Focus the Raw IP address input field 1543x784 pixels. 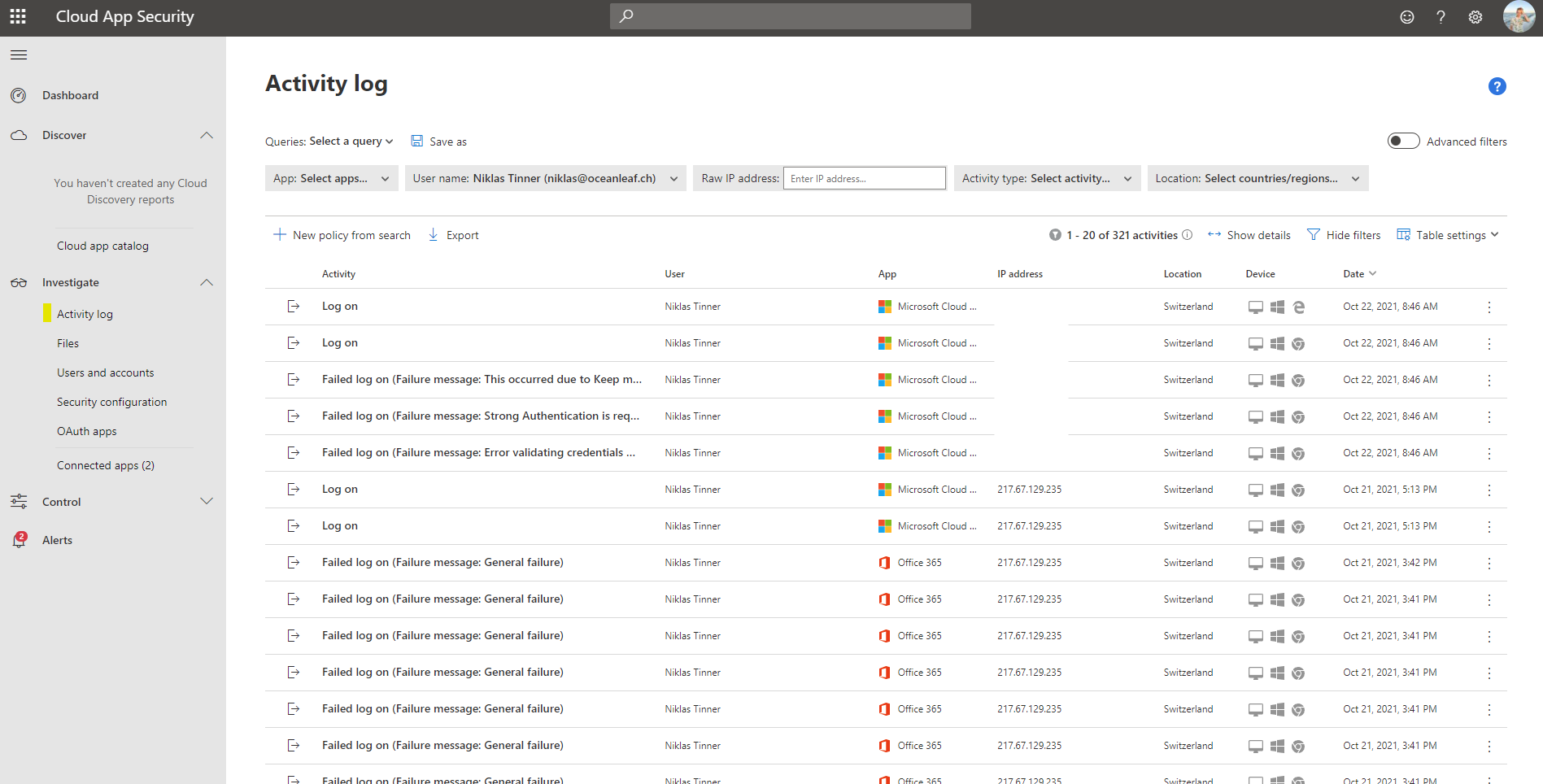coord(864,178)
